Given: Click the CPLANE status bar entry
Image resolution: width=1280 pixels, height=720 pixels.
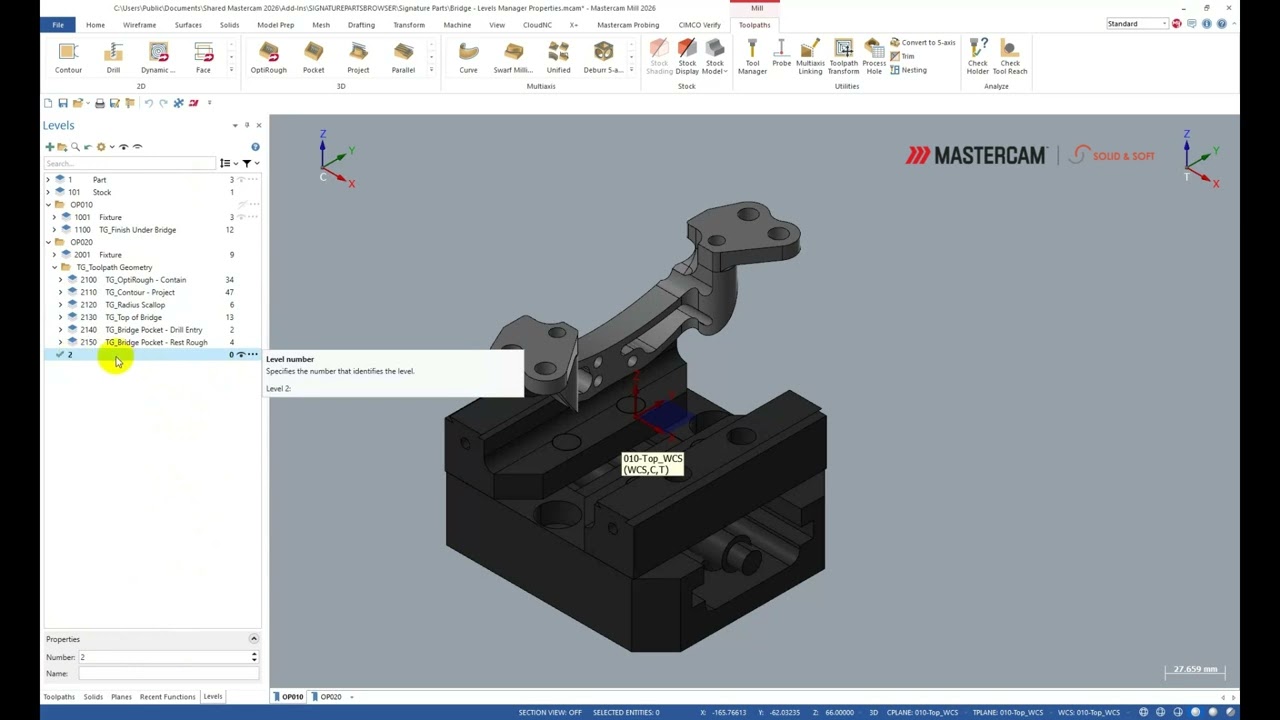Looking at the screenshot, I should click(920, 712).
